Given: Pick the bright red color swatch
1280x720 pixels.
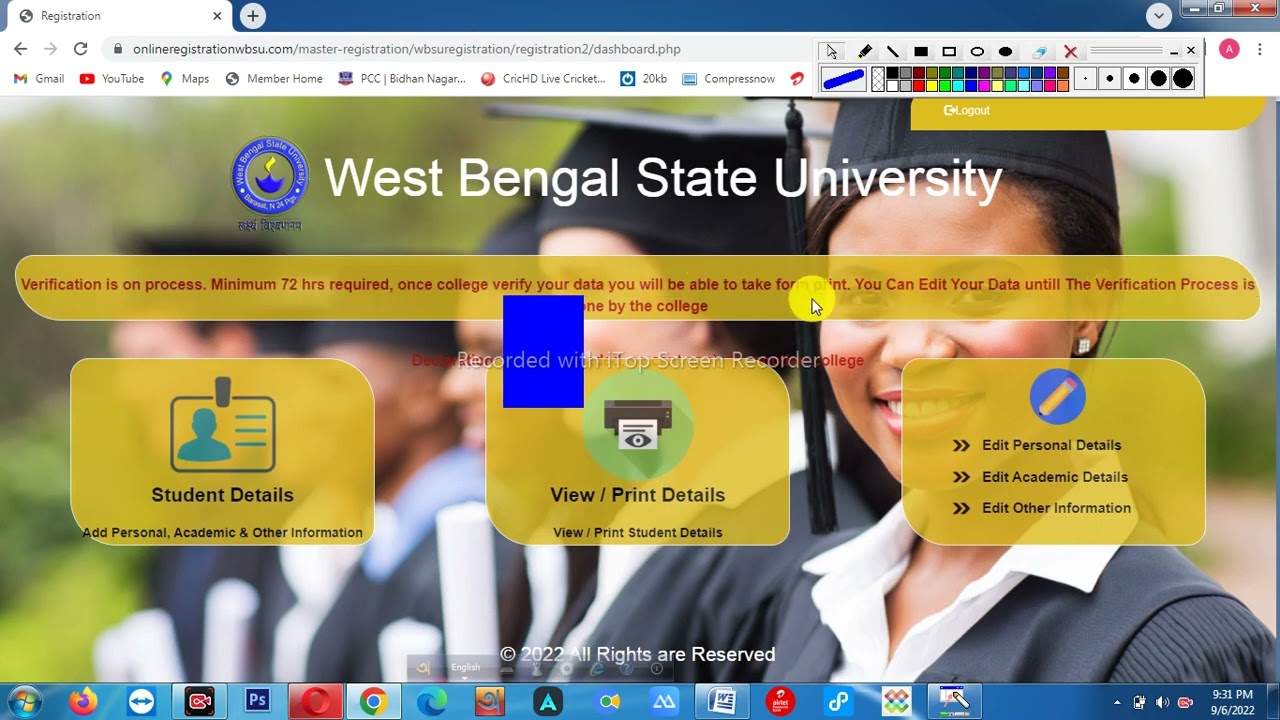Looking at the screenshot, I should point(918,86).
